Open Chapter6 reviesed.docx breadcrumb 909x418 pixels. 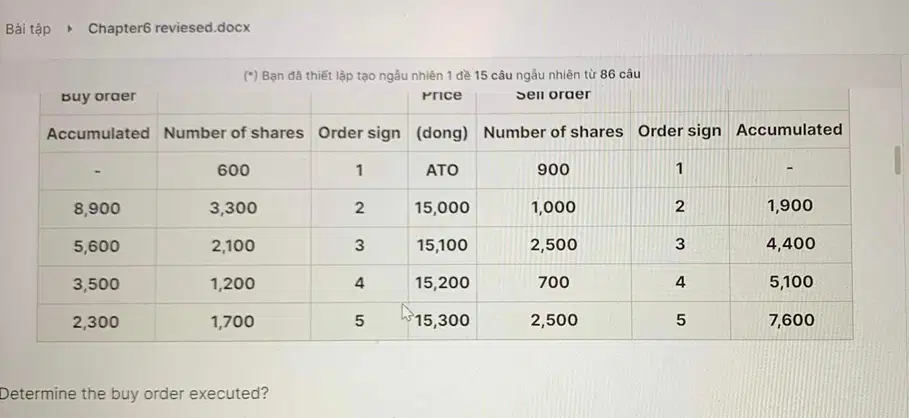pyautogui.click(x=169, y=28)
